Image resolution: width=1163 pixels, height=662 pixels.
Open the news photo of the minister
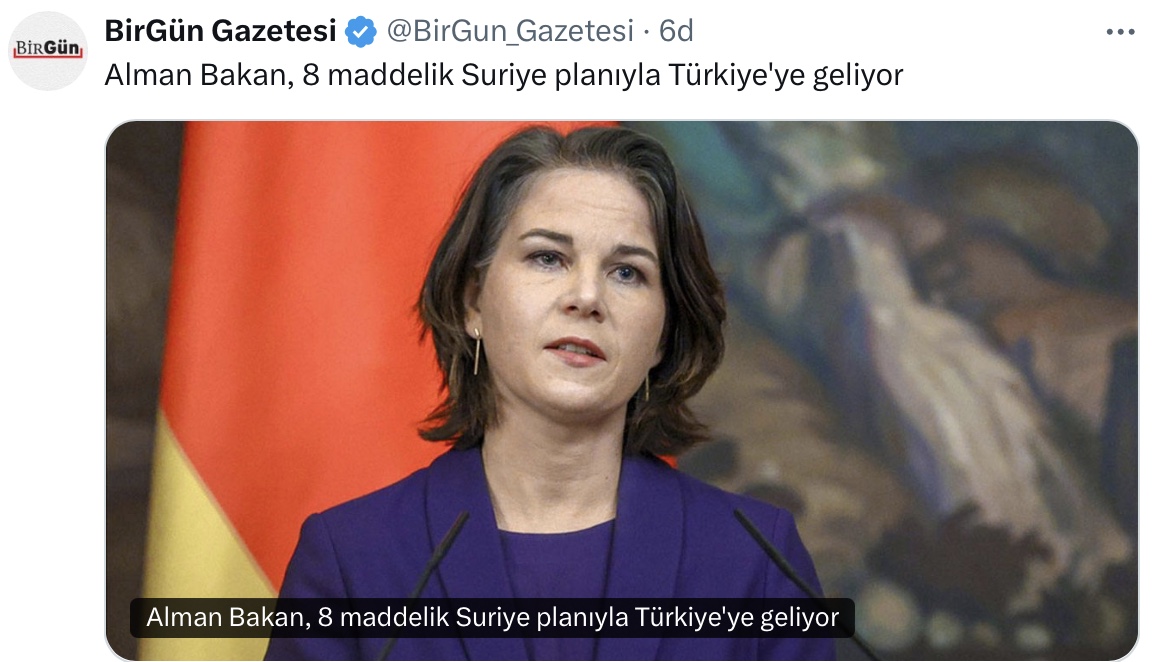point(622,390)
